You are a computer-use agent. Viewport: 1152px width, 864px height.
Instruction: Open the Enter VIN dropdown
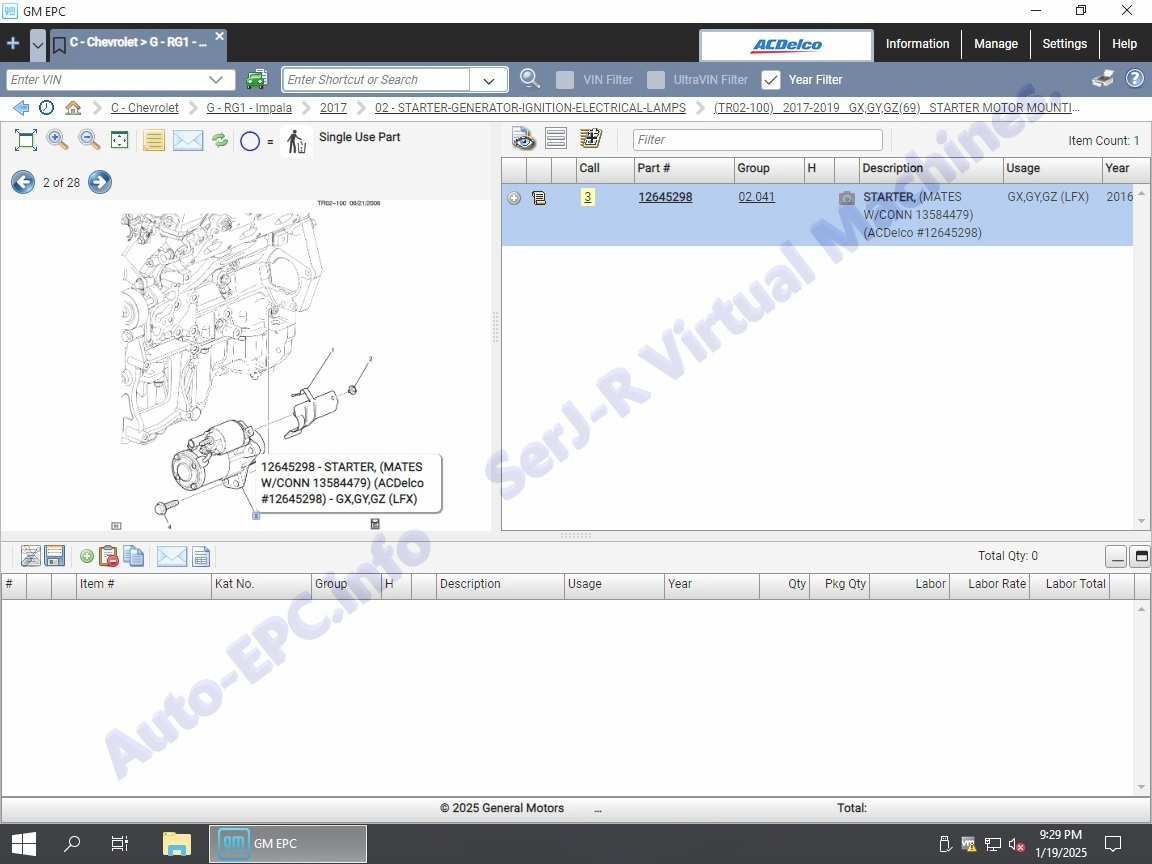click(216, 80)
